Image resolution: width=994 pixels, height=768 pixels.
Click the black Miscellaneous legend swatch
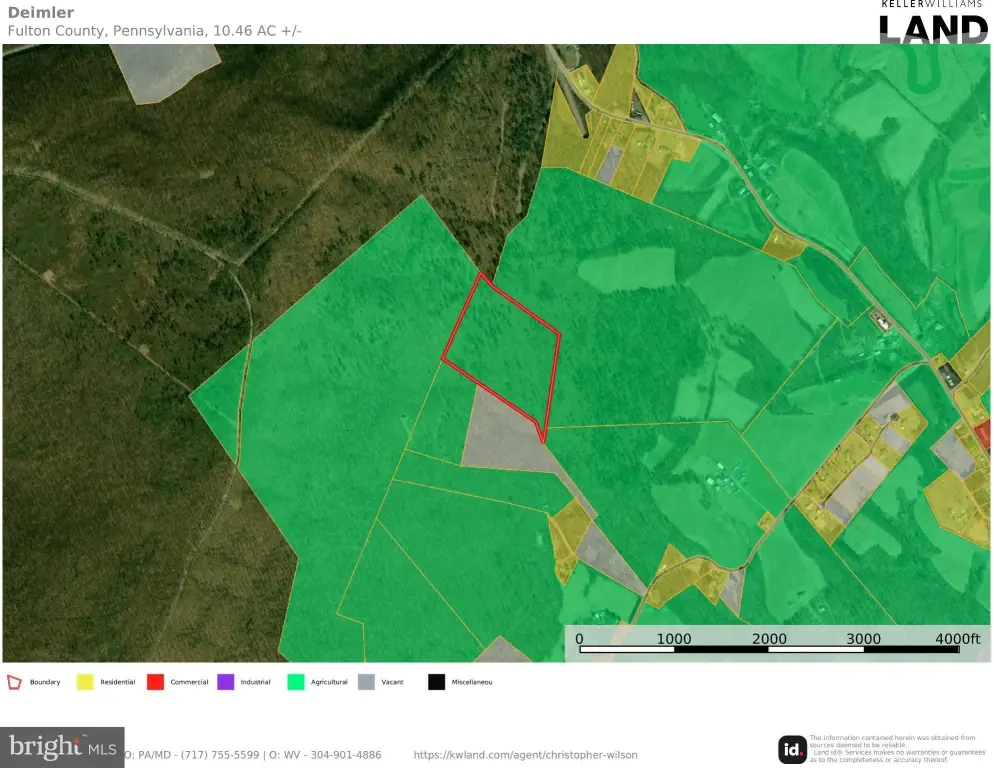coord(436,682)
